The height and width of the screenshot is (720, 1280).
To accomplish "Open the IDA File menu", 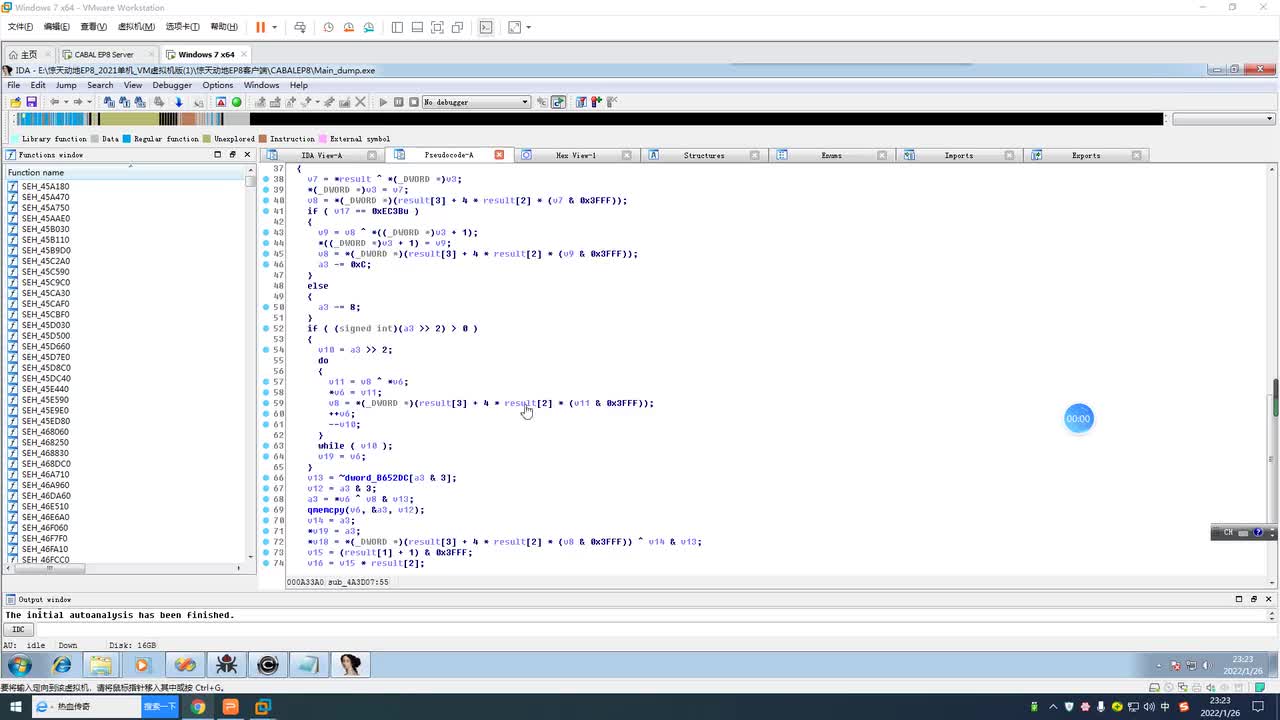I will tap(14, 85).
